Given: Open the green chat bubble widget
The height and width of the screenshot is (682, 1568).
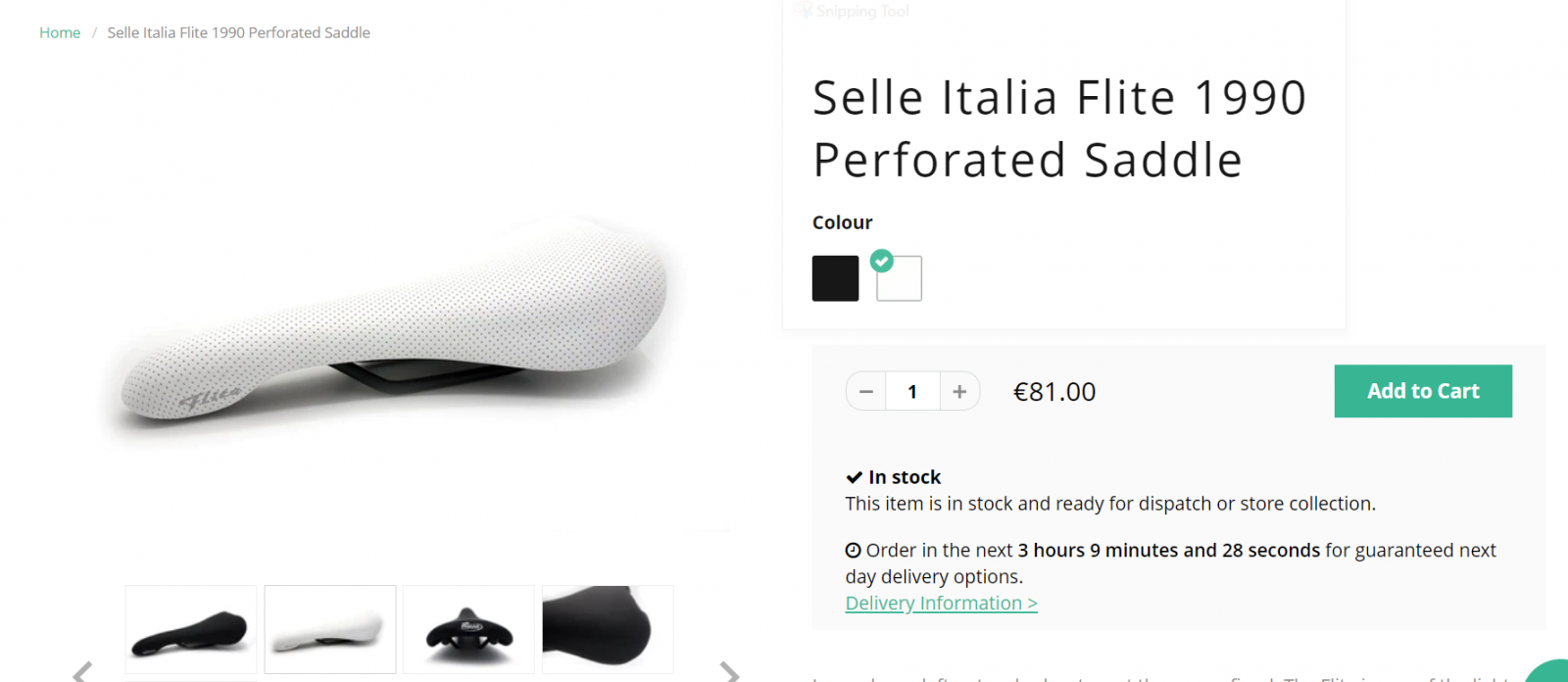Looking at the screenshot, I should click(1550, 673).
